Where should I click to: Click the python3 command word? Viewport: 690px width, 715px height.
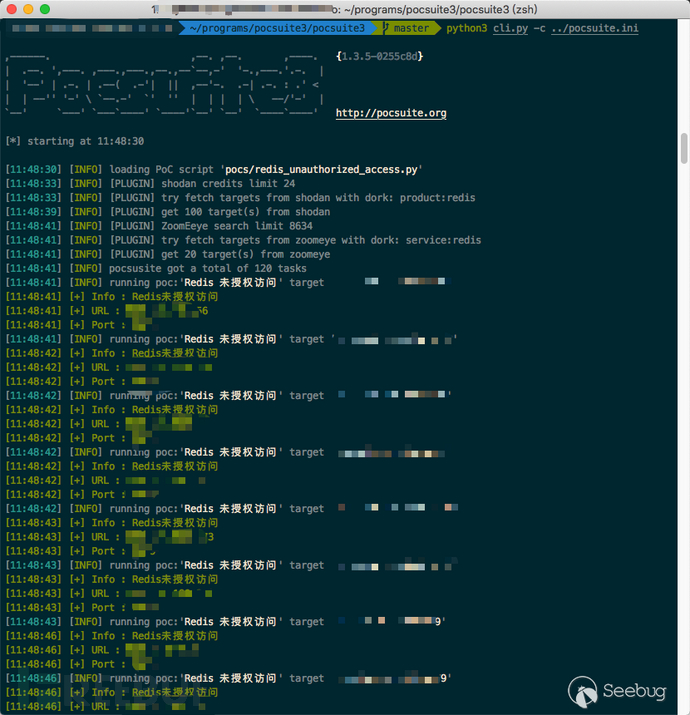pos(467,28)
